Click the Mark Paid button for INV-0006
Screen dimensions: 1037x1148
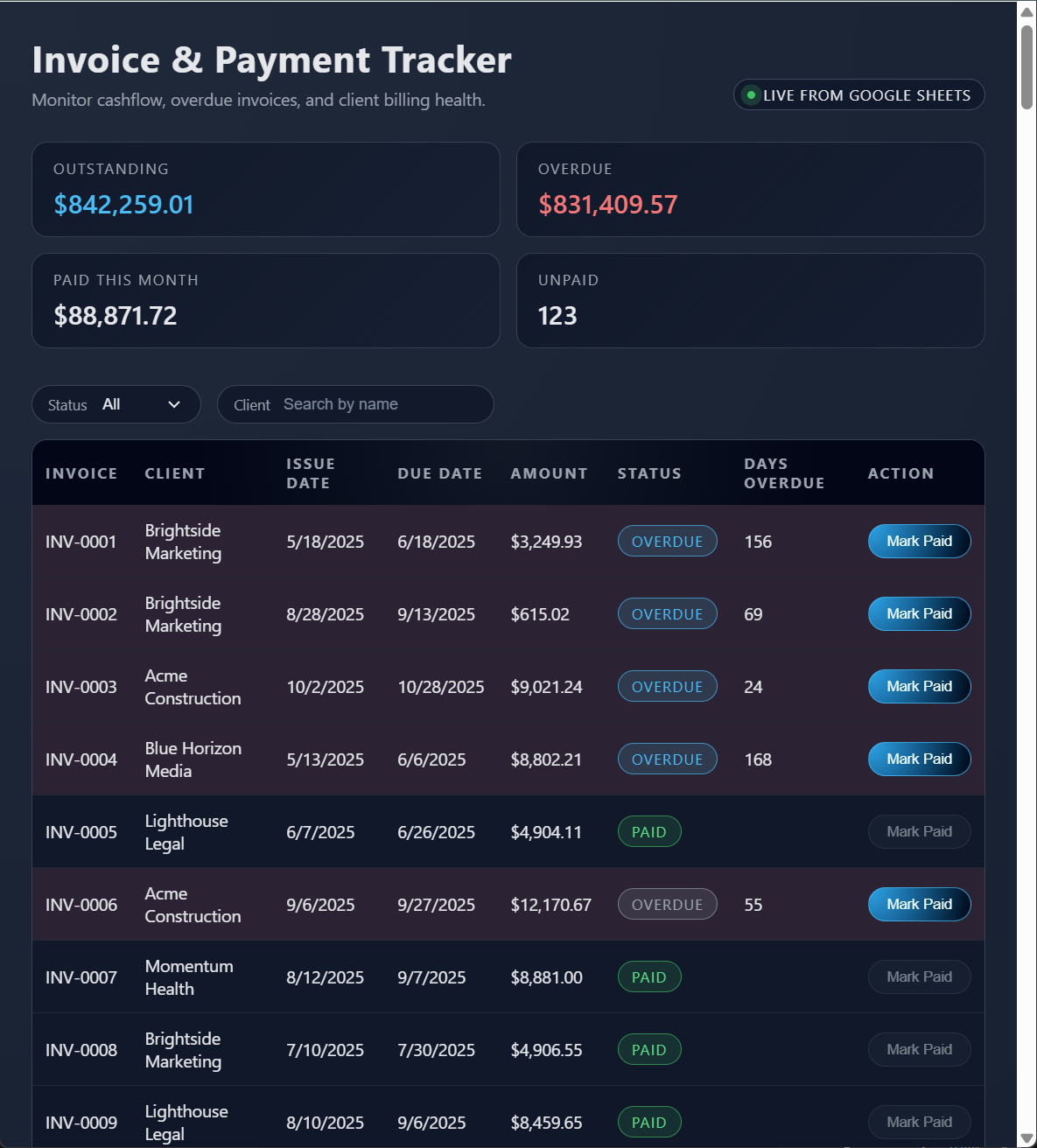click(919, 904)
